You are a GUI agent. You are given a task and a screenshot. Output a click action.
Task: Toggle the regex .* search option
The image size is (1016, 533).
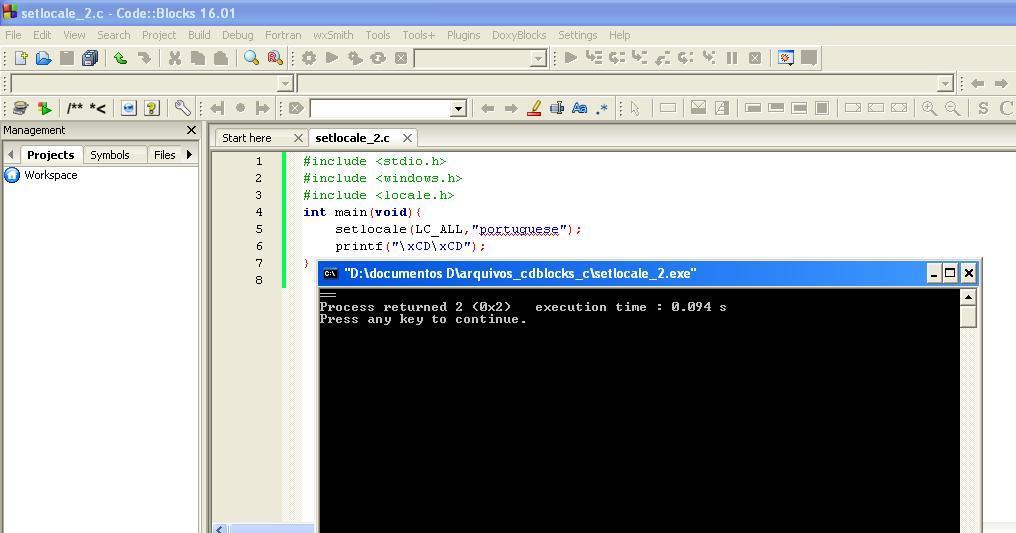coord(603,108)
